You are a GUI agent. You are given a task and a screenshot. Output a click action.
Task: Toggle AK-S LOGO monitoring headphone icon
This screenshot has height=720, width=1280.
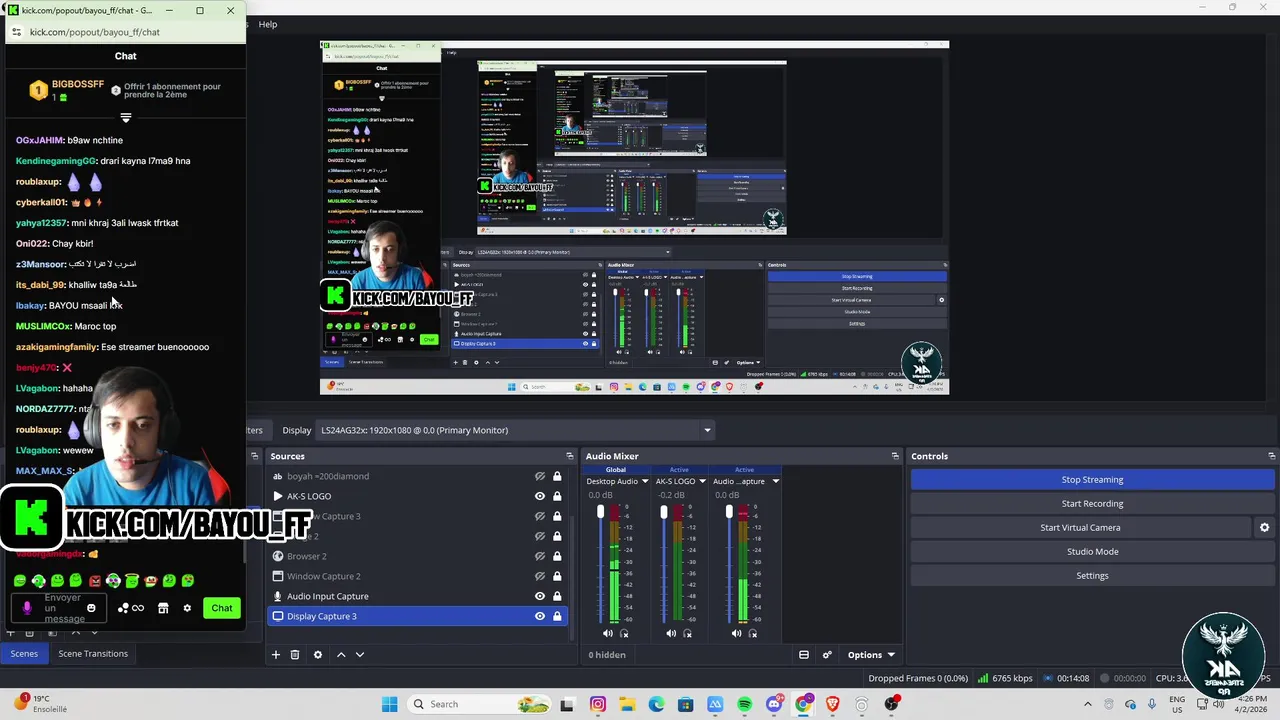click(688, 633)
